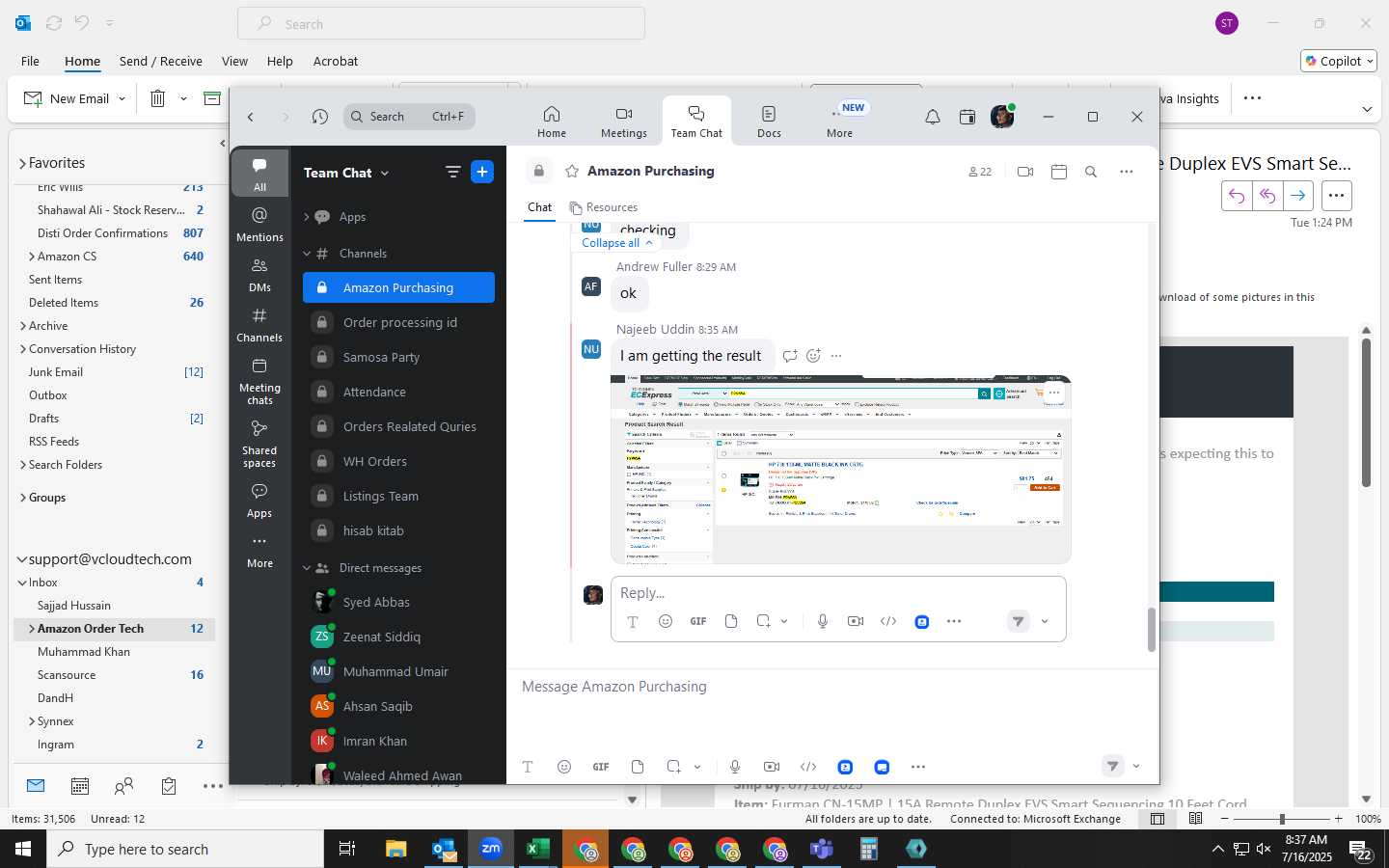Open Outlook View ribbon tab
This screenshot has height=868, width=1389.
click(234, 61)
